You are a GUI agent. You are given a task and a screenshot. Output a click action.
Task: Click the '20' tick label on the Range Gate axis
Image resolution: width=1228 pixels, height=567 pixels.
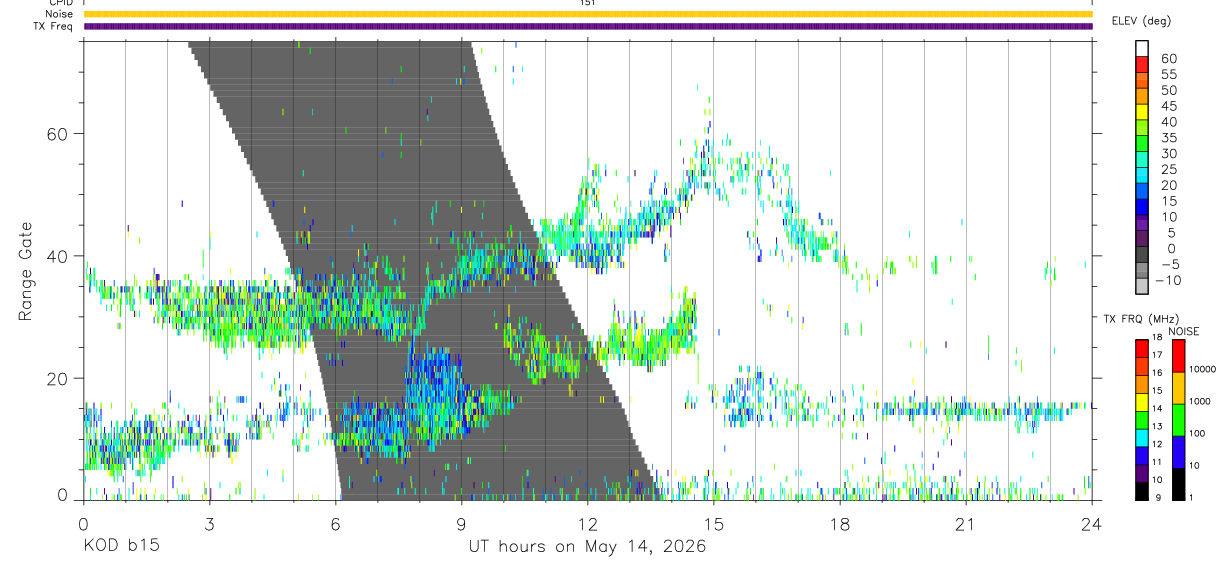click(x=59, y=379)
